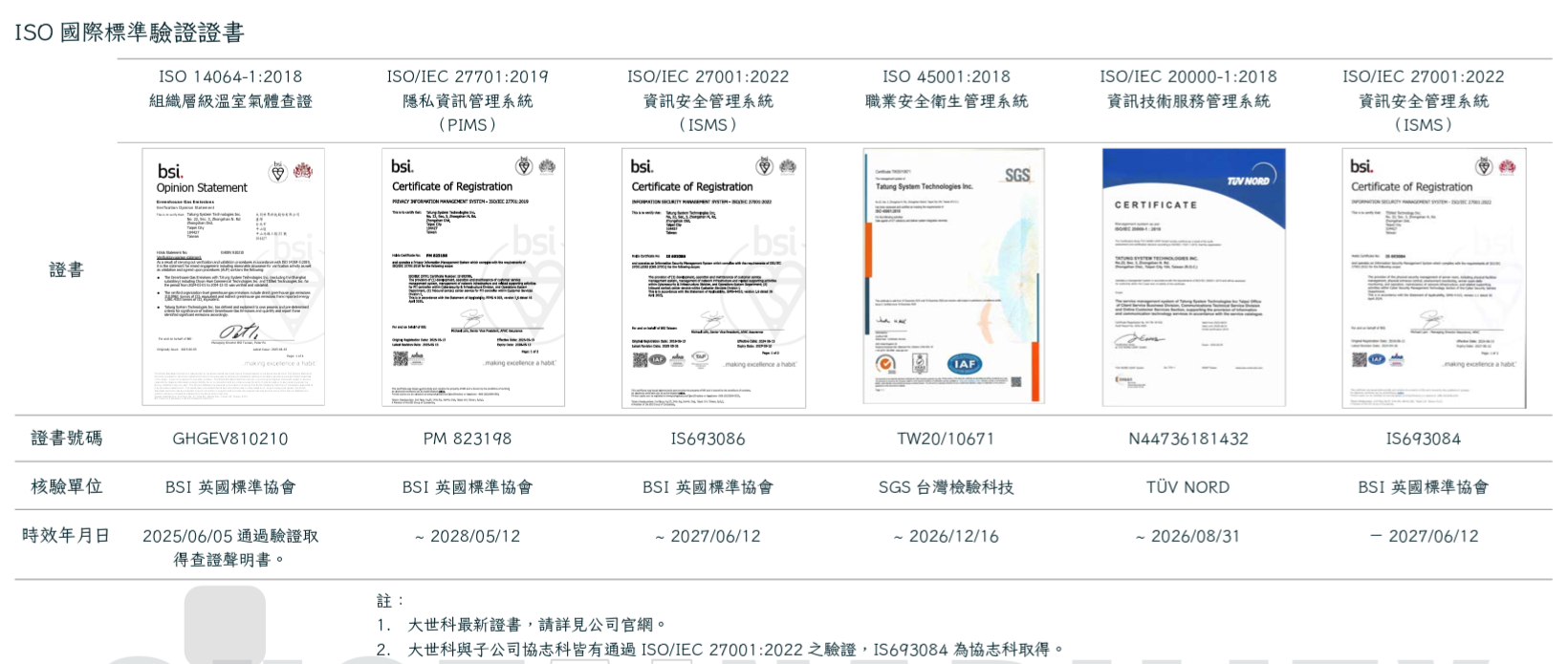The image size is (1568, 664).
Task: Click the ISO 國際標準驗證證書 page heading
Action: pyautogui.click(x=130, y=32)
